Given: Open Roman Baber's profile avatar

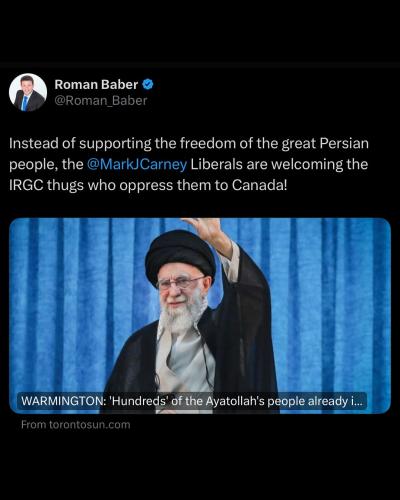Looking at the screenshot, I should 28,92.
